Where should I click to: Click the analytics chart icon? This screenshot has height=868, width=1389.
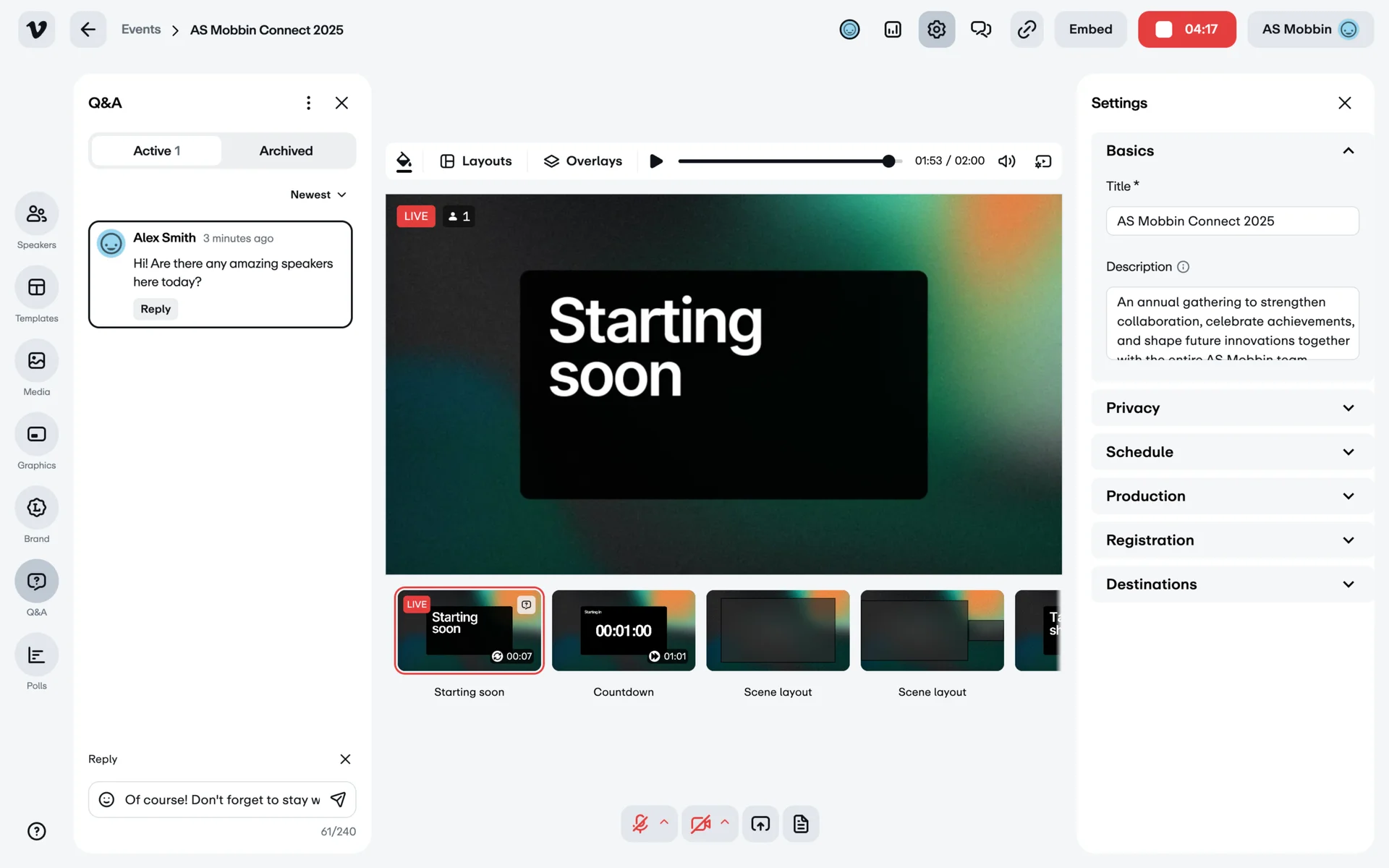click(x=893, y=30)
